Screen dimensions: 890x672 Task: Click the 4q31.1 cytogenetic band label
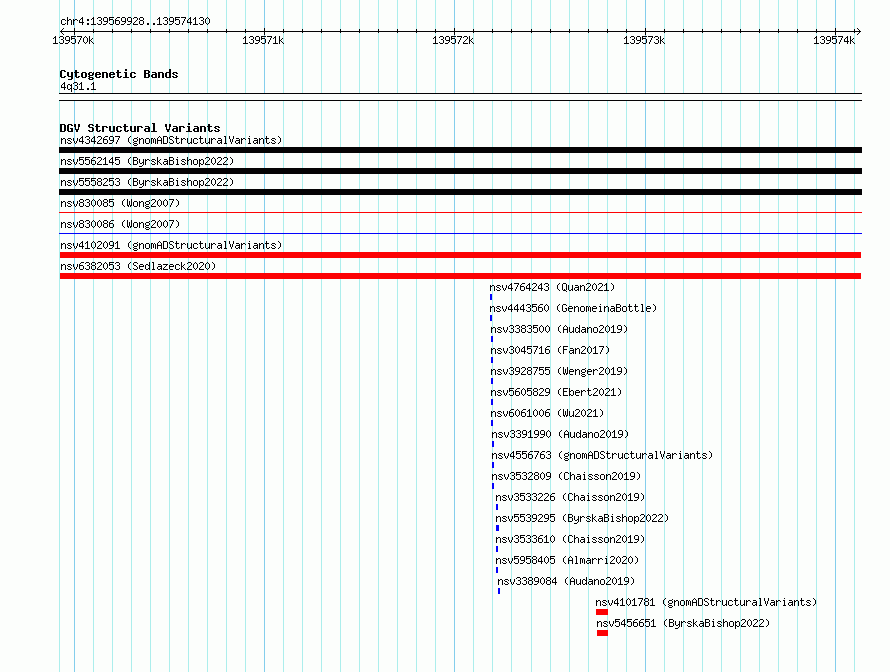click(x=78, y=86)
